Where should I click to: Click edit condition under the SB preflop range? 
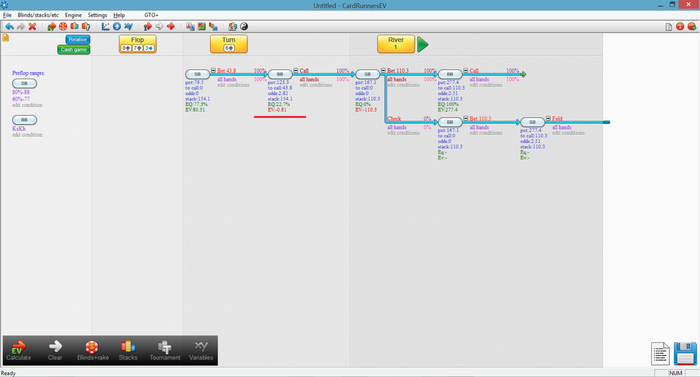(x=27, y=105)
